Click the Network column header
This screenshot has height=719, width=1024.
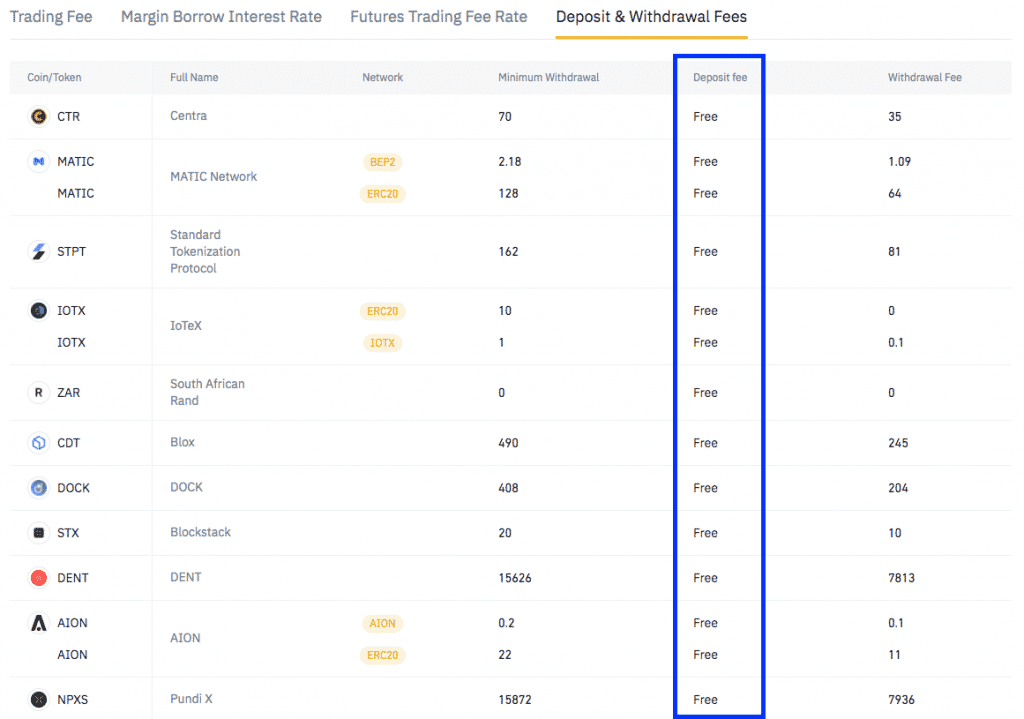click(x=383, y=77)
